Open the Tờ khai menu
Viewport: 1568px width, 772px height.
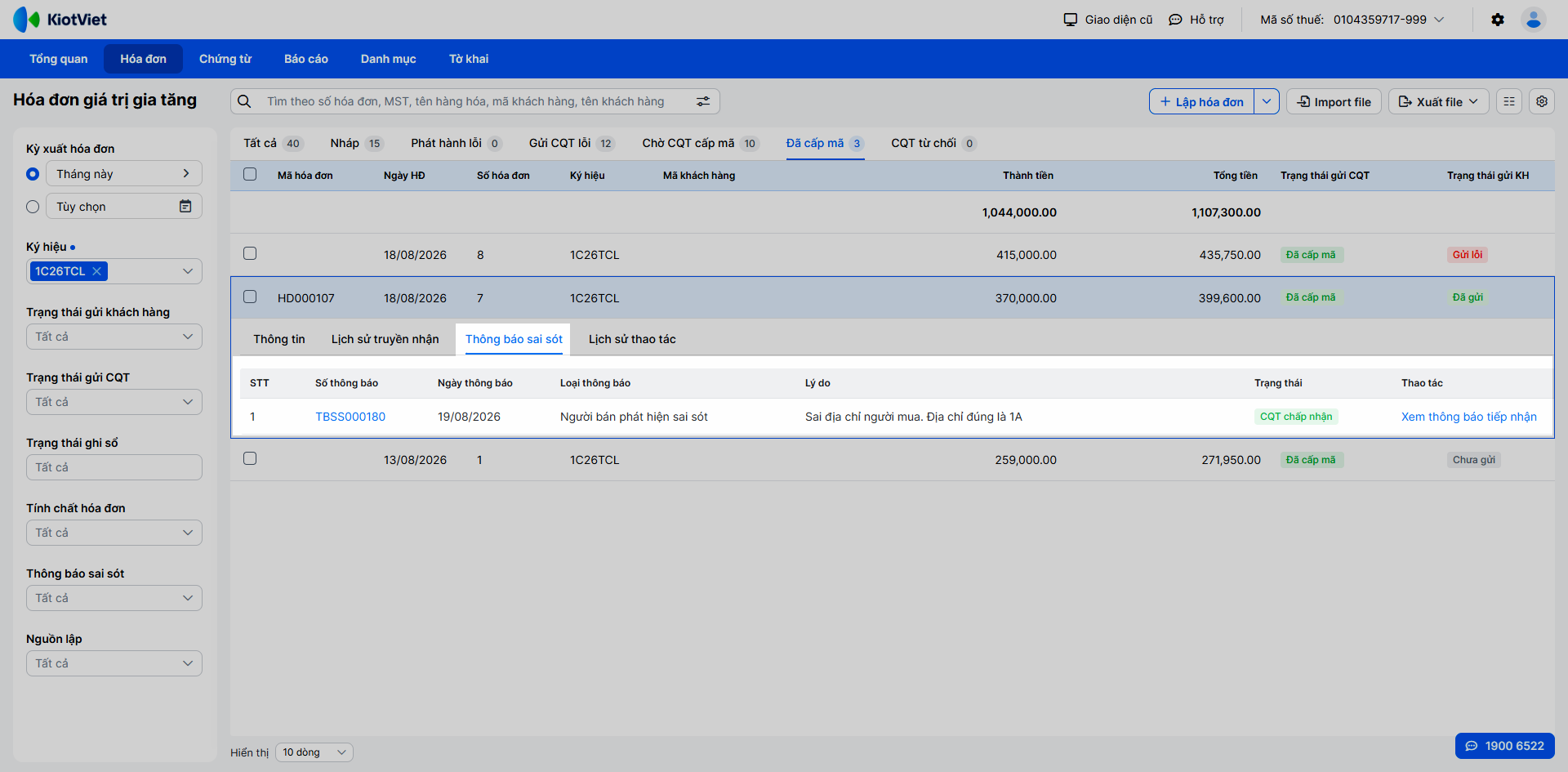[469, 59]
